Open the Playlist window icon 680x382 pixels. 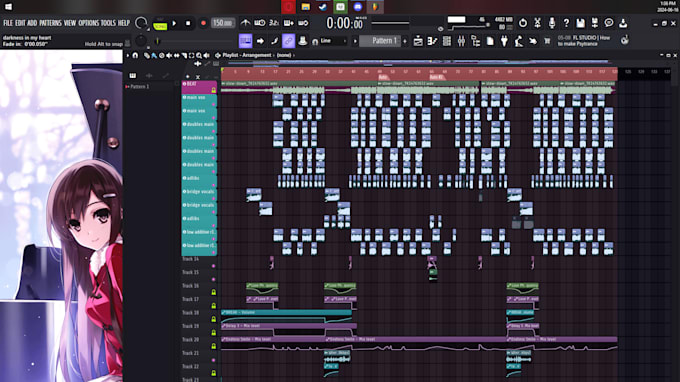418,41
